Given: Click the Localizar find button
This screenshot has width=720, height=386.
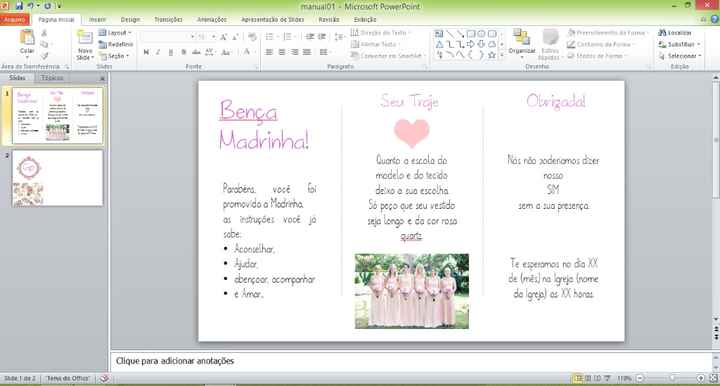Looking at the screenshot, I should (x=675, y=33).
